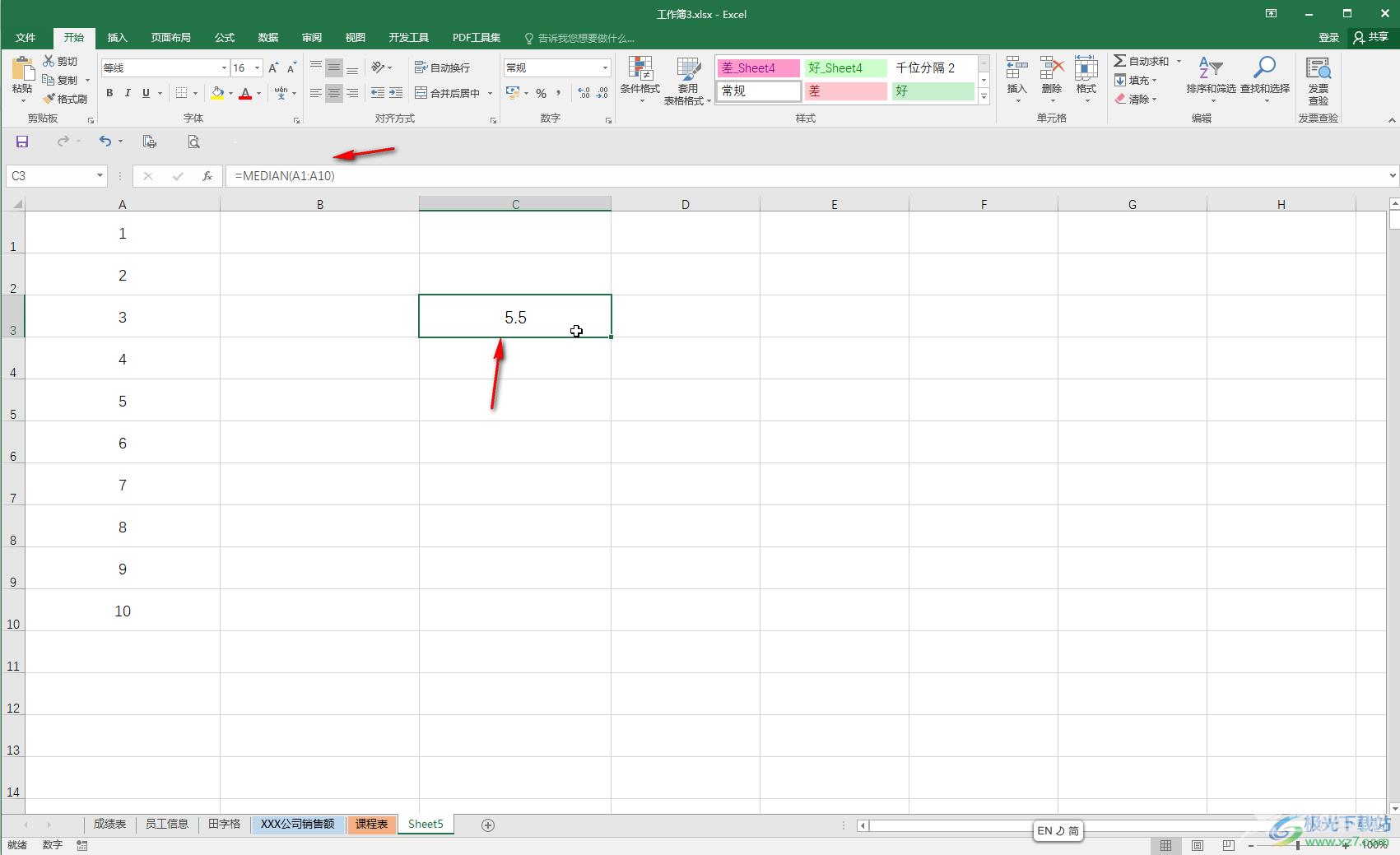The height and width of the screenshot is (855, 1400).
Task: Decrease decimal places
Action: [602, 93]
